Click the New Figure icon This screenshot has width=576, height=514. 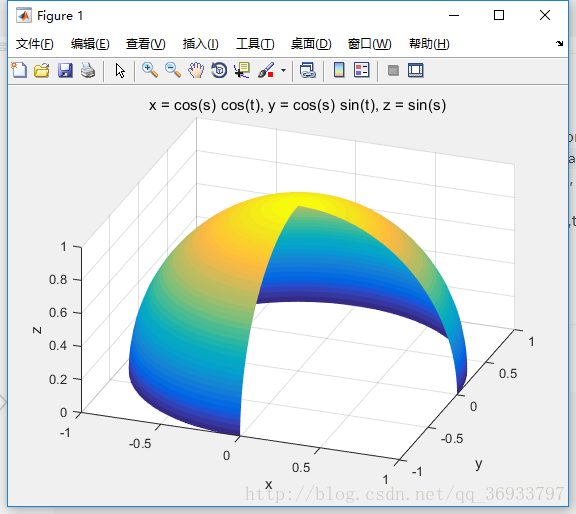pyautogui.click(x=19, y=70)
